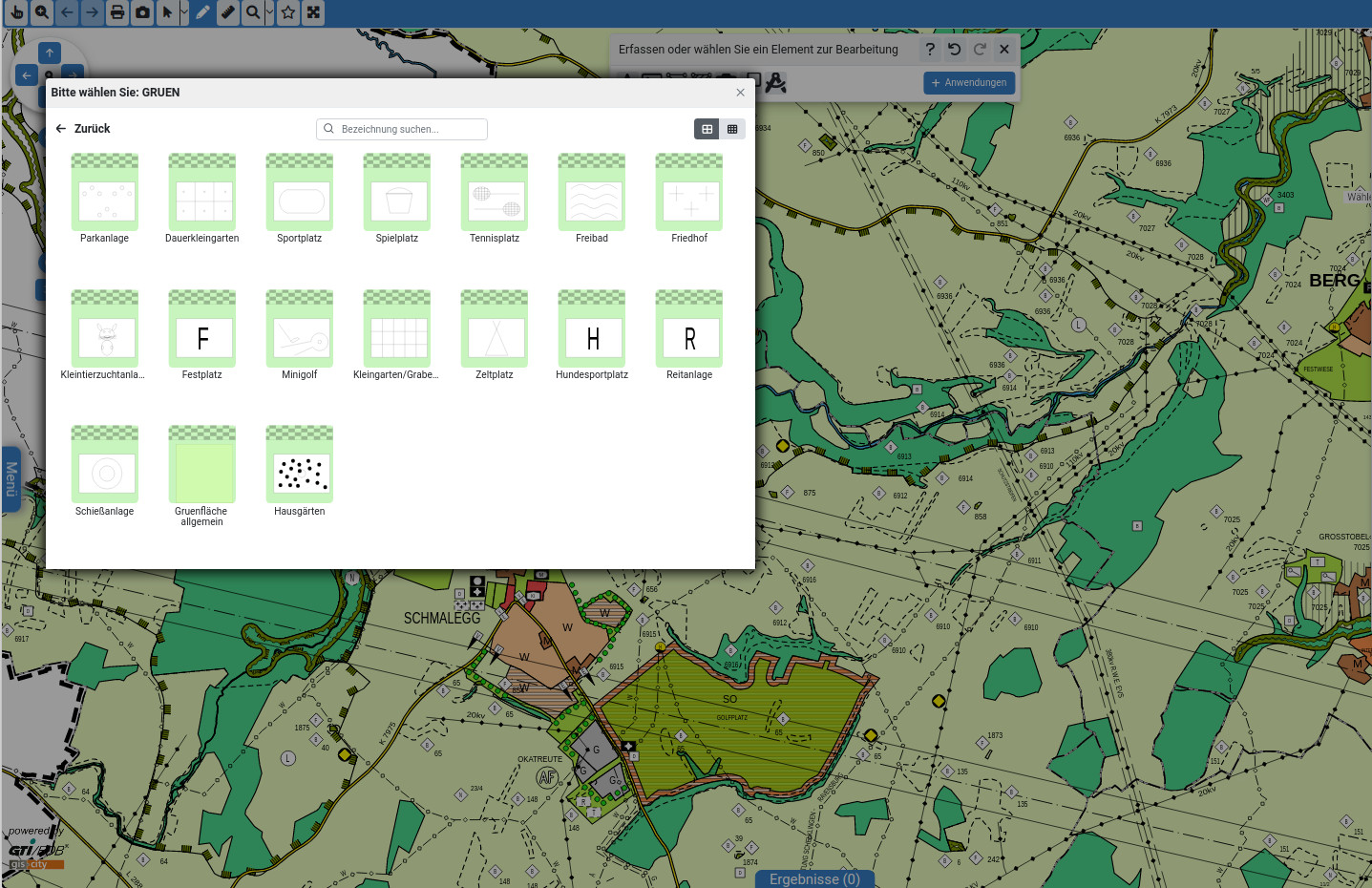Viewport: 1372px width, 888px height.
Task: Take a map screenshot with camera icon
Action: [142, 12]
